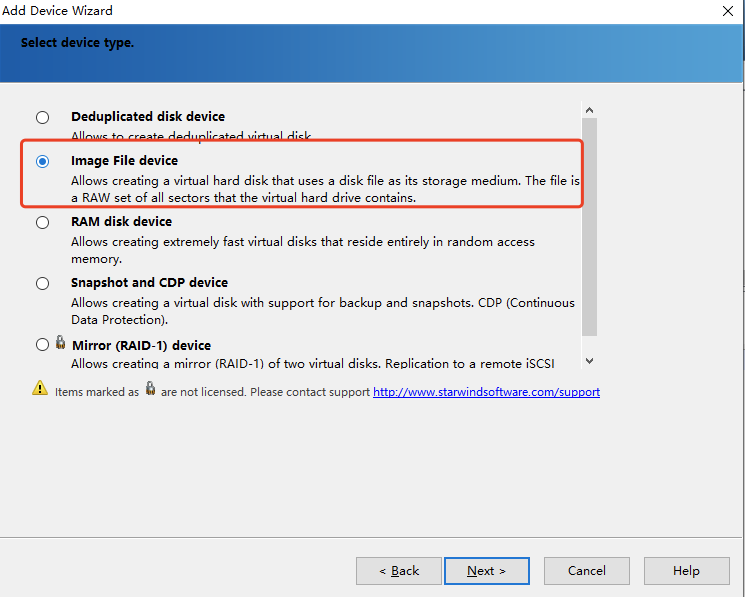
Task: Go to the previous step with Back
Action: tap(399, 571)
